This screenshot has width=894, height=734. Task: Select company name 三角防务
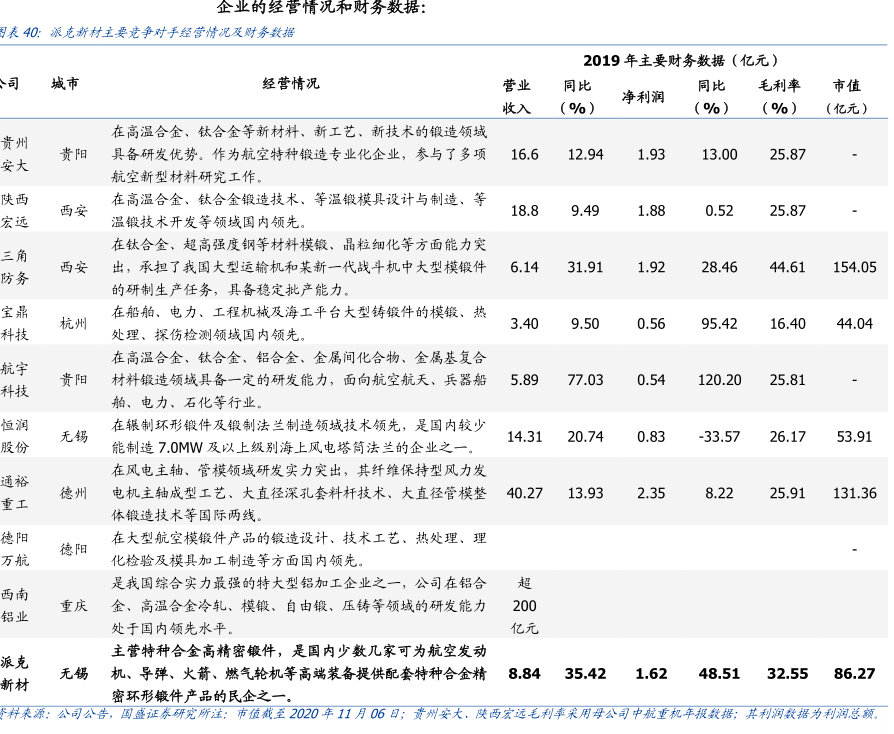tap(14, 267)
